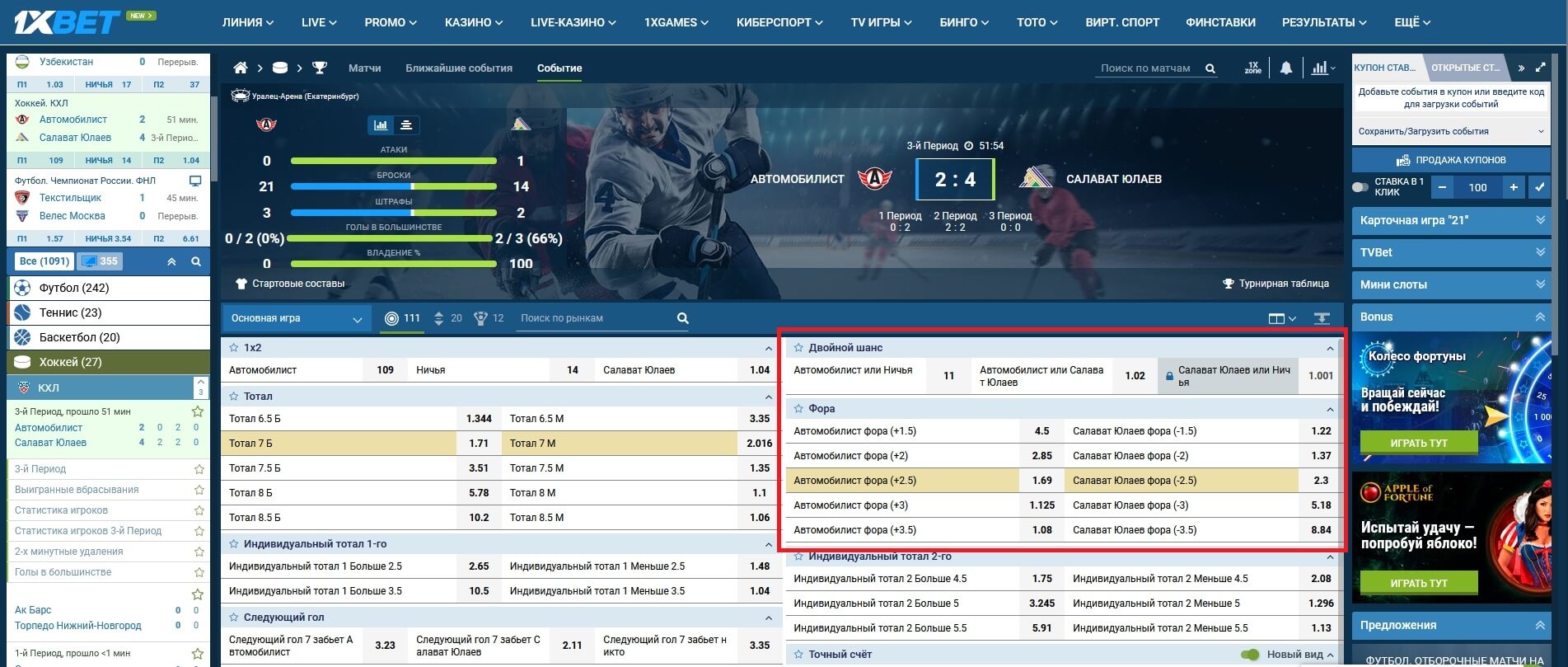
Task: Click the Продажа купонов button
Action: pyautogui.click(x=1450, y=160)
